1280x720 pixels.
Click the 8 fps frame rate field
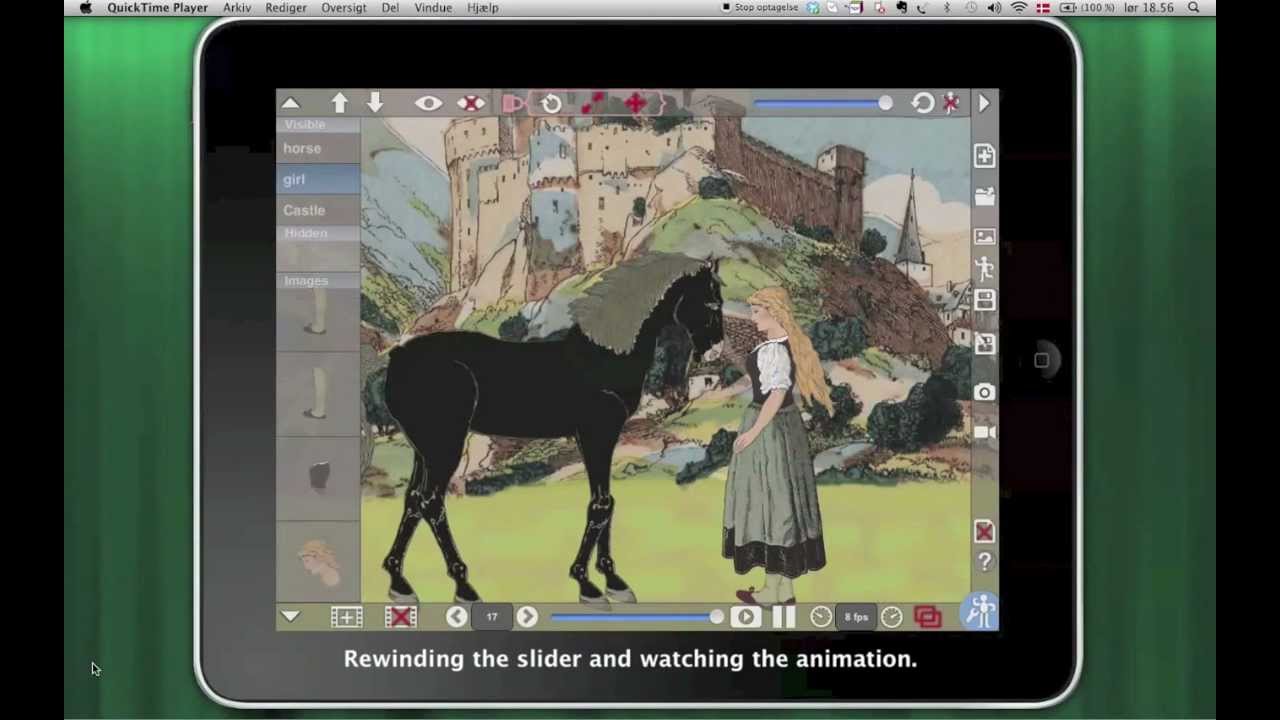856,617
